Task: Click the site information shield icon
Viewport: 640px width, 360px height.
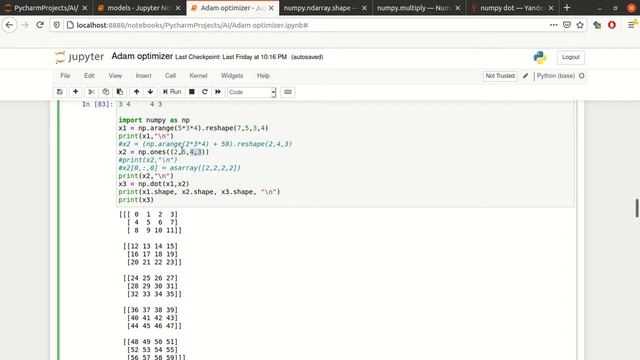Action: click(x=57, y=25)
